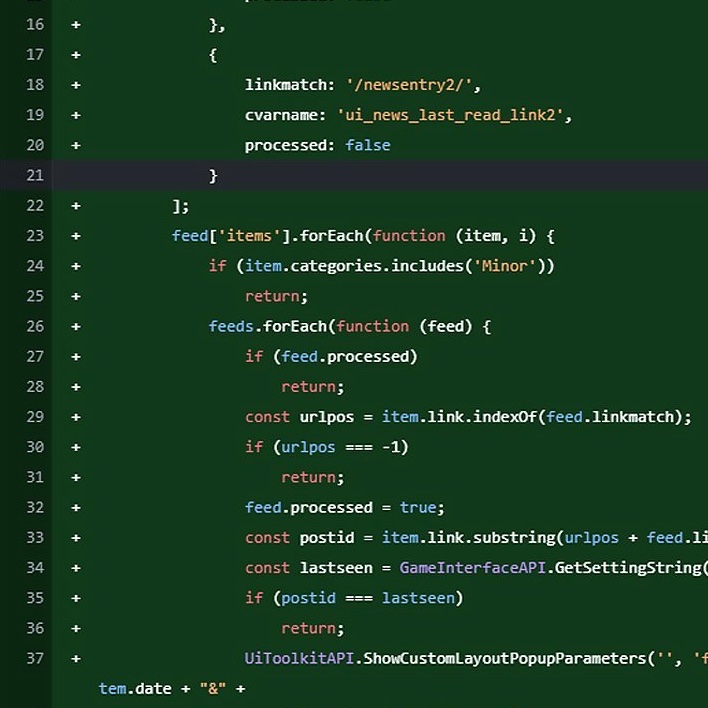
Task: Click 'feeds' identifier on line 26
Action: point(231,326)
